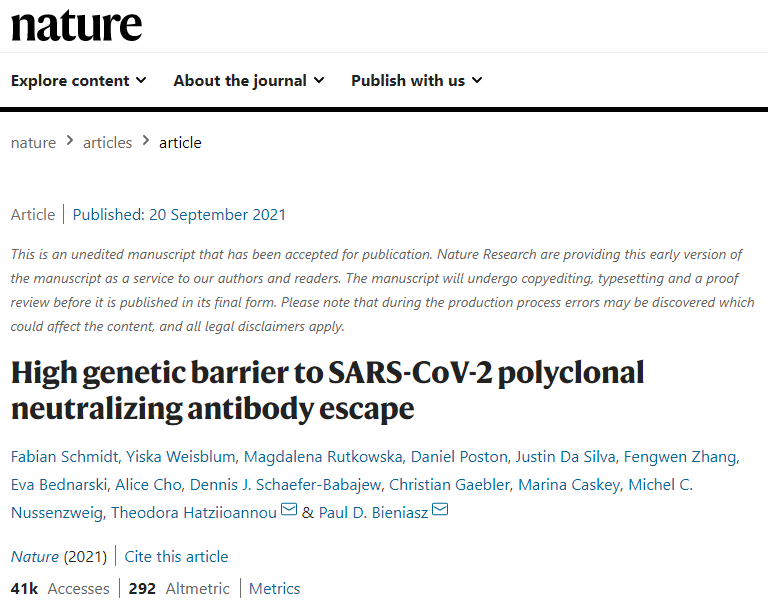
Task: Select author Daniel Poston
Action: pyautogui.click(x=459, y=457)
